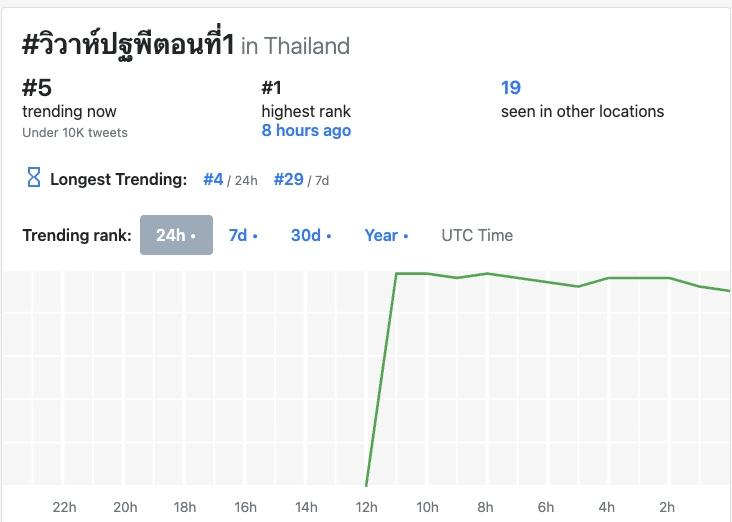
Task: Open the 19 other locations link
Action: pos(511,88)
